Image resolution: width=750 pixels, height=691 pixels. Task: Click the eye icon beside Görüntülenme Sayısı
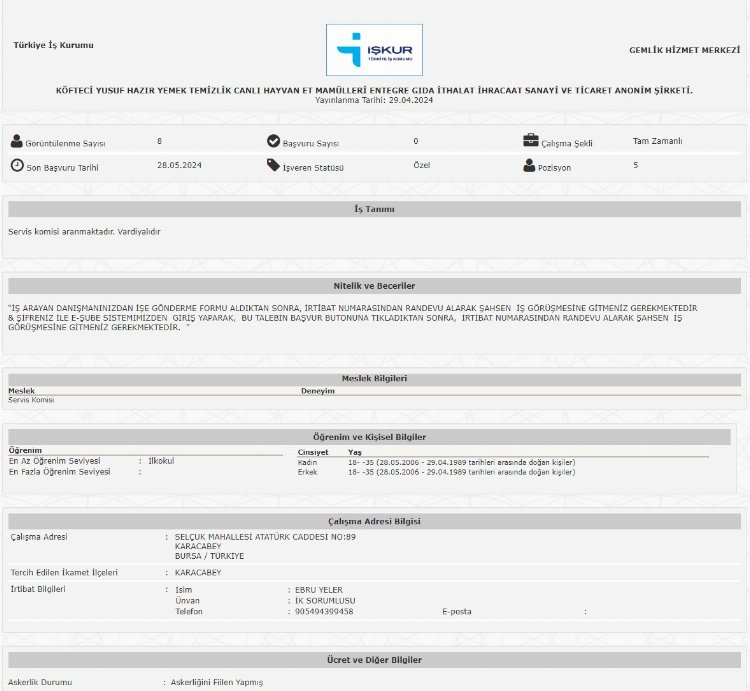17,142
